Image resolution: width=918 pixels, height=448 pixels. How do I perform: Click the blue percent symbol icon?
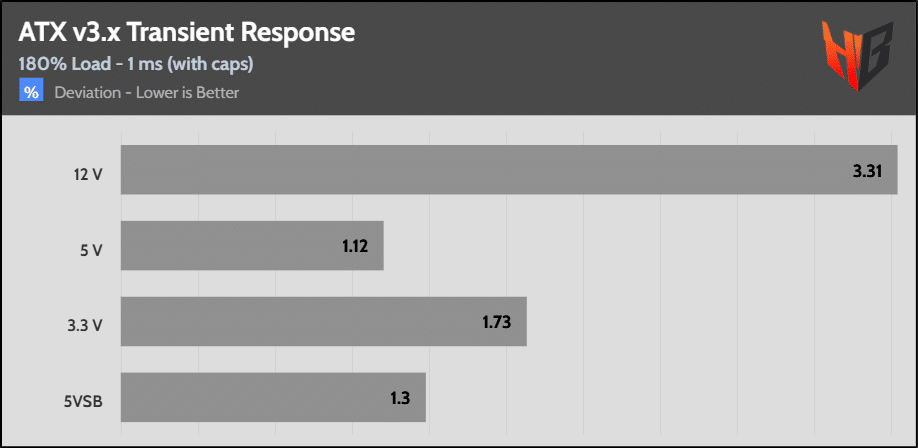[32, 92]
